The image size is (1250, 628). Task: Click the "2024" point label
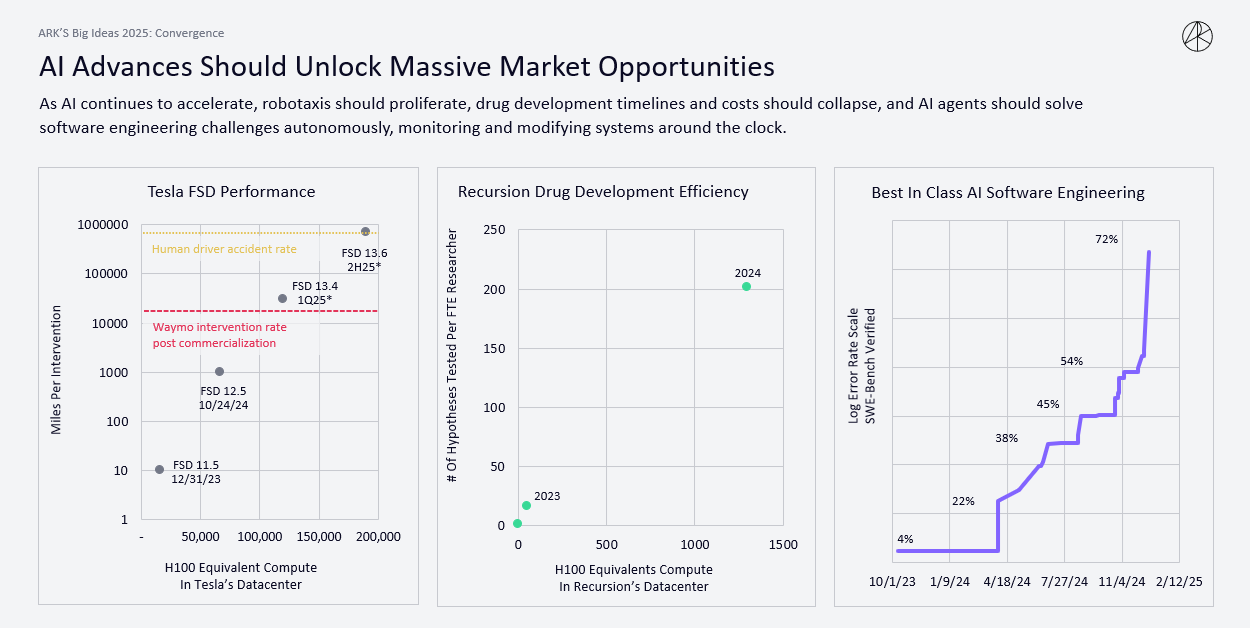pyautogui.click(x=747, y=272)
